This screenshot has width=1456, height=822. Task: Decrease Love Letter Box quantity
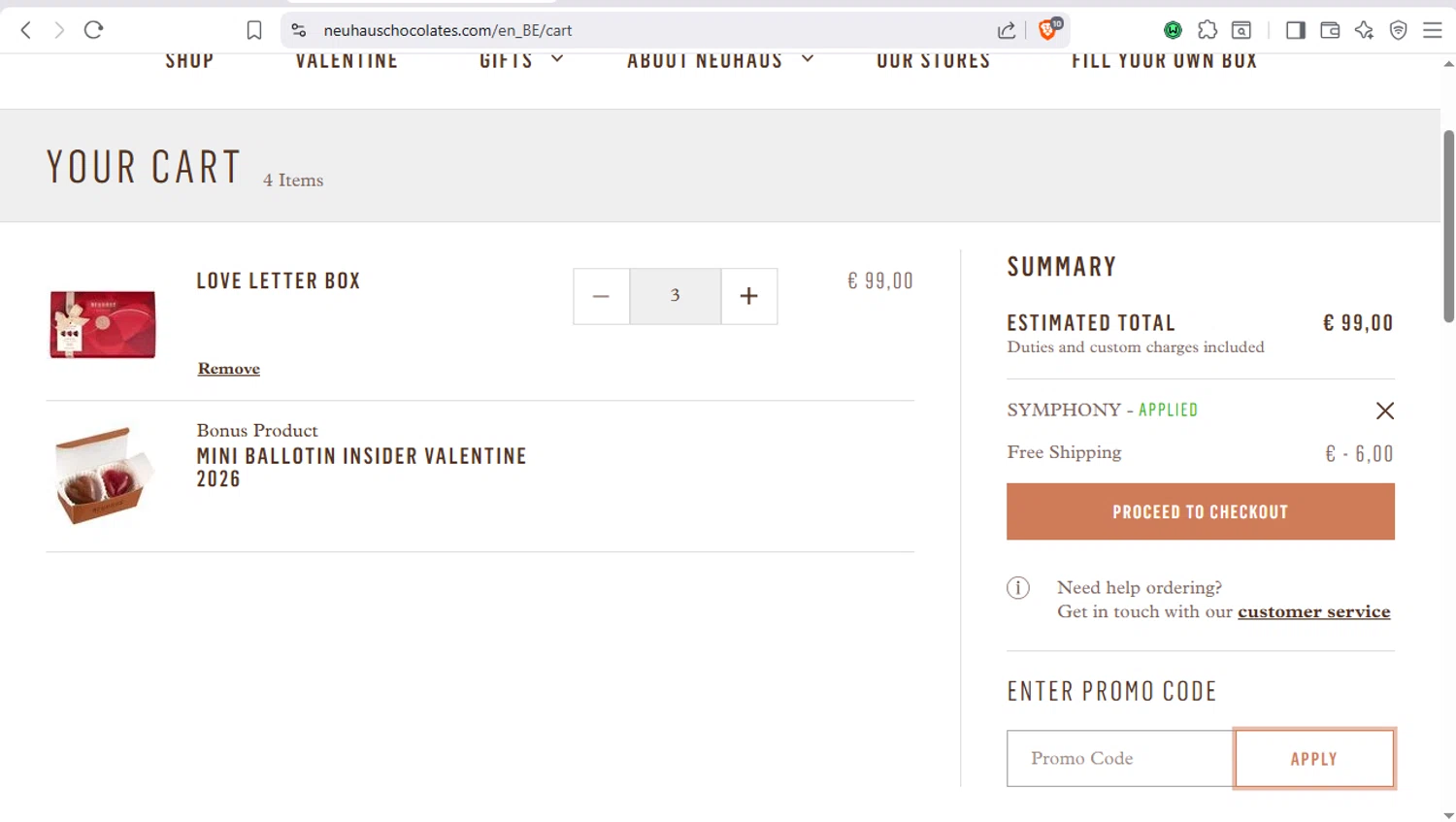(x=601, y=296)
